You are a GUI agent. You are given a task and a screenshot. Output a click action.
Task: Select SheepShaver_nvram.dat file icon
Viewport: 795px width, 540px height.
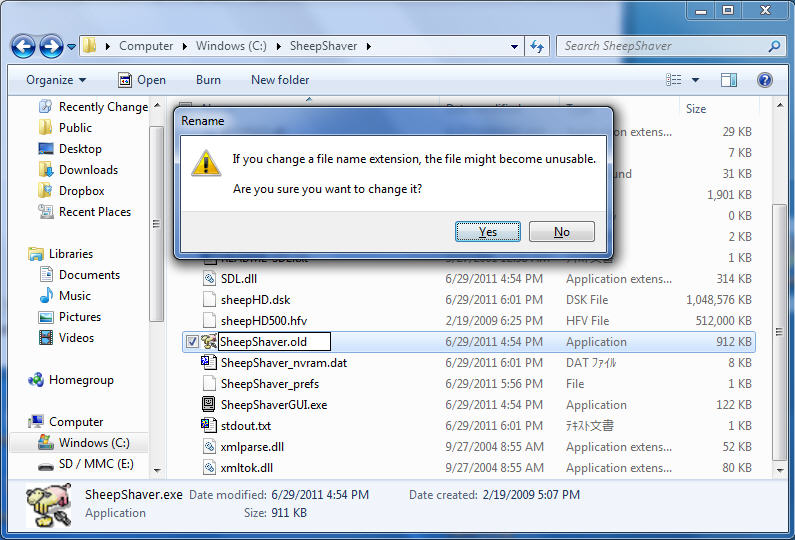point(209,362)
